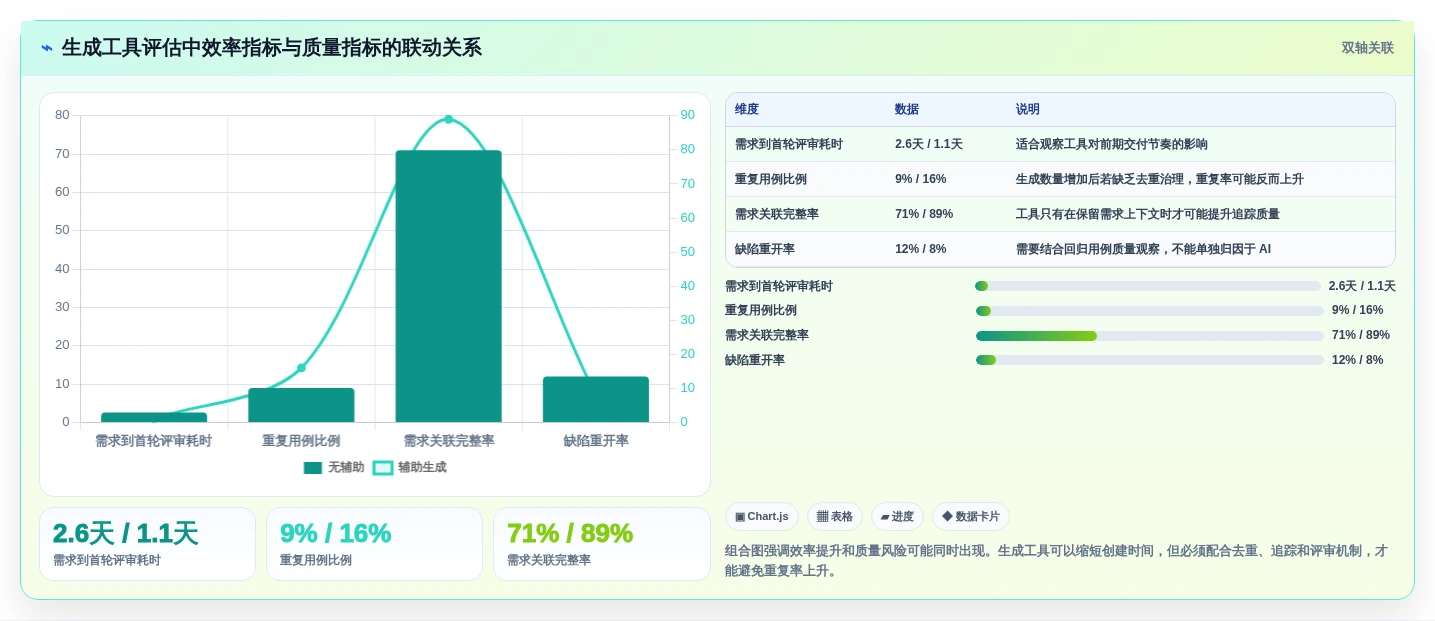Click the 表格 tag chip
Screen dimensions: 1435x621
click(x=834, y=516)
